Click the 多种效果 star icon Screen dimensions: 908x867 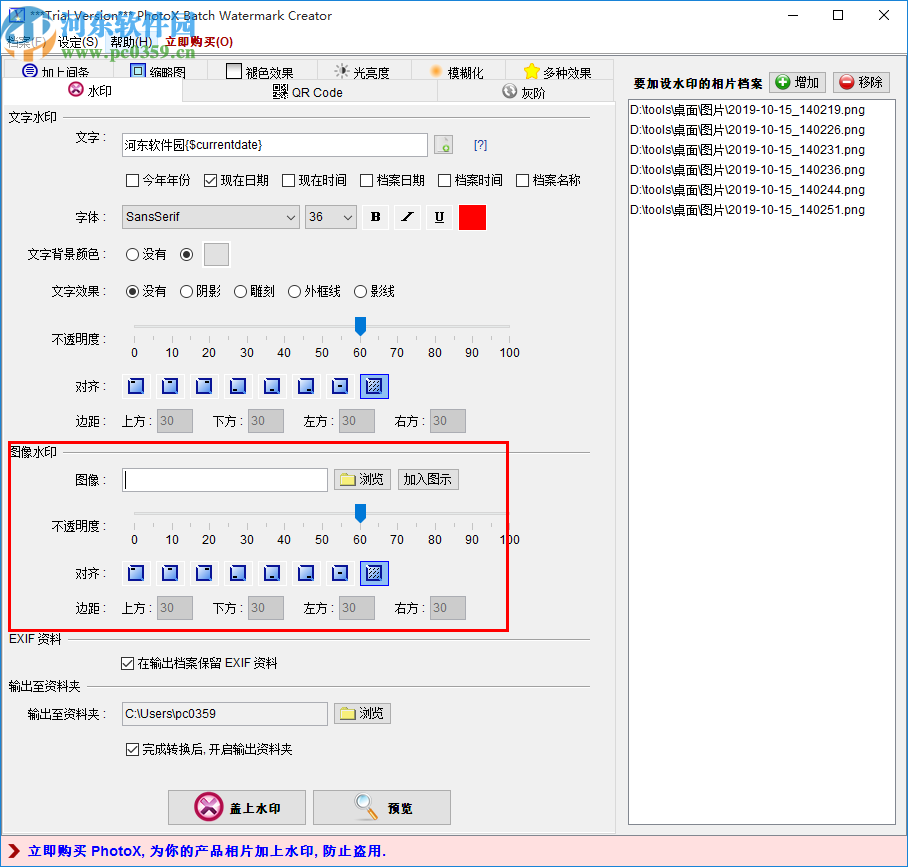530,69
